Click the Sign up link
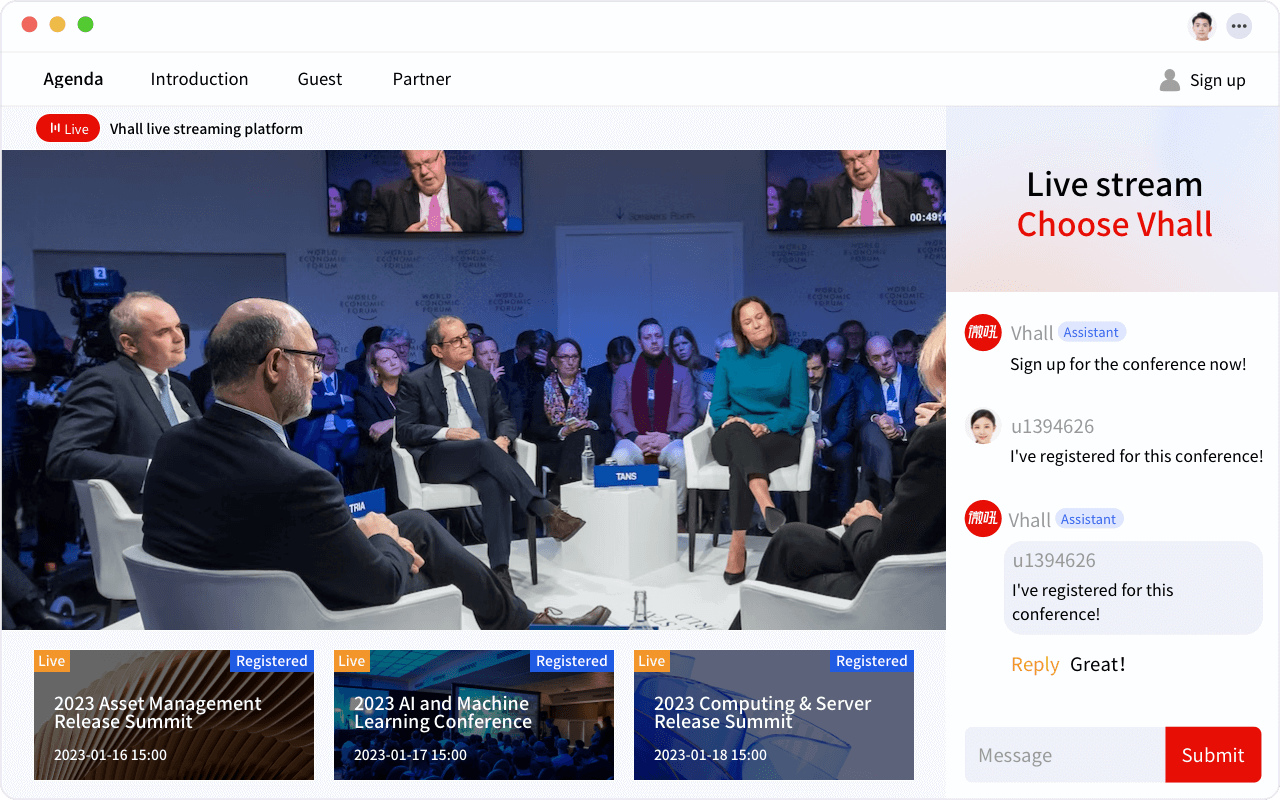This screenshot has height=800, width=1280. coord(1217,80)
